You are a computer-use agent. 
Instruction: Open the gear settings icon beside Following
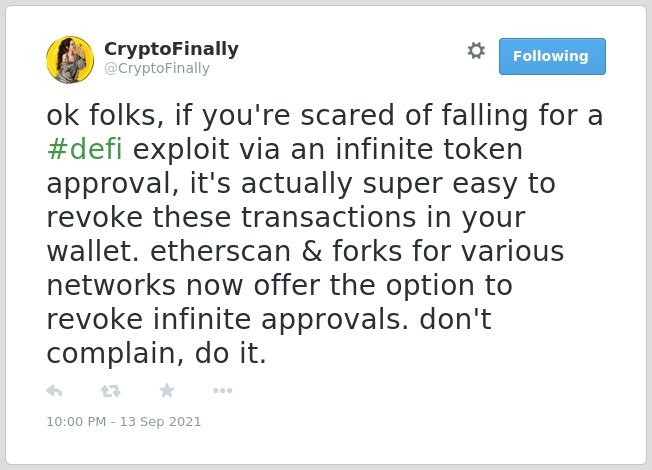(476, 51)
